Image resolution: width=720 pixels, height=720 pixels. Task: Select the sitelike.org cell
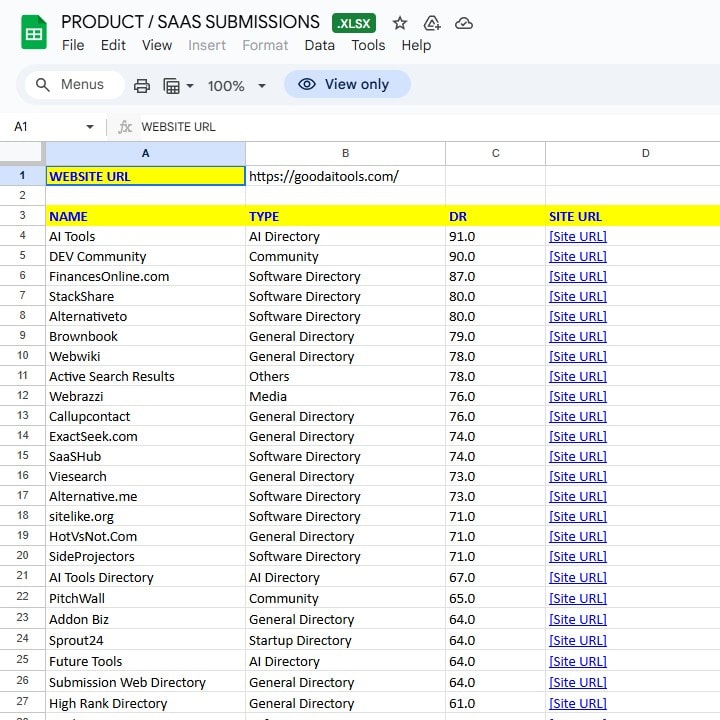coord(146,517)
